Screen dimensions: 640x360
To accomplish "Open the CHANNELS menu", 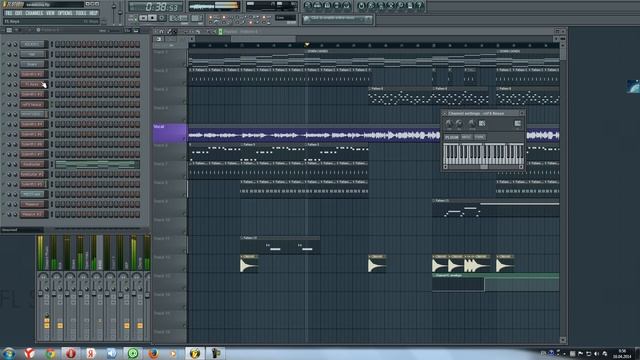I will [x=34, y=13].
